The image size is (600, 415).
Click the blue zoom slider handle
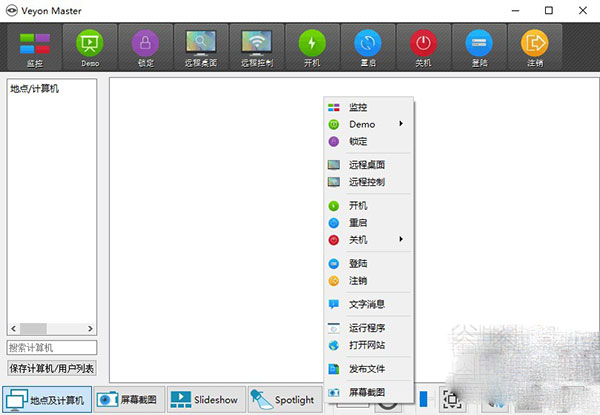[x=423, y=399]
